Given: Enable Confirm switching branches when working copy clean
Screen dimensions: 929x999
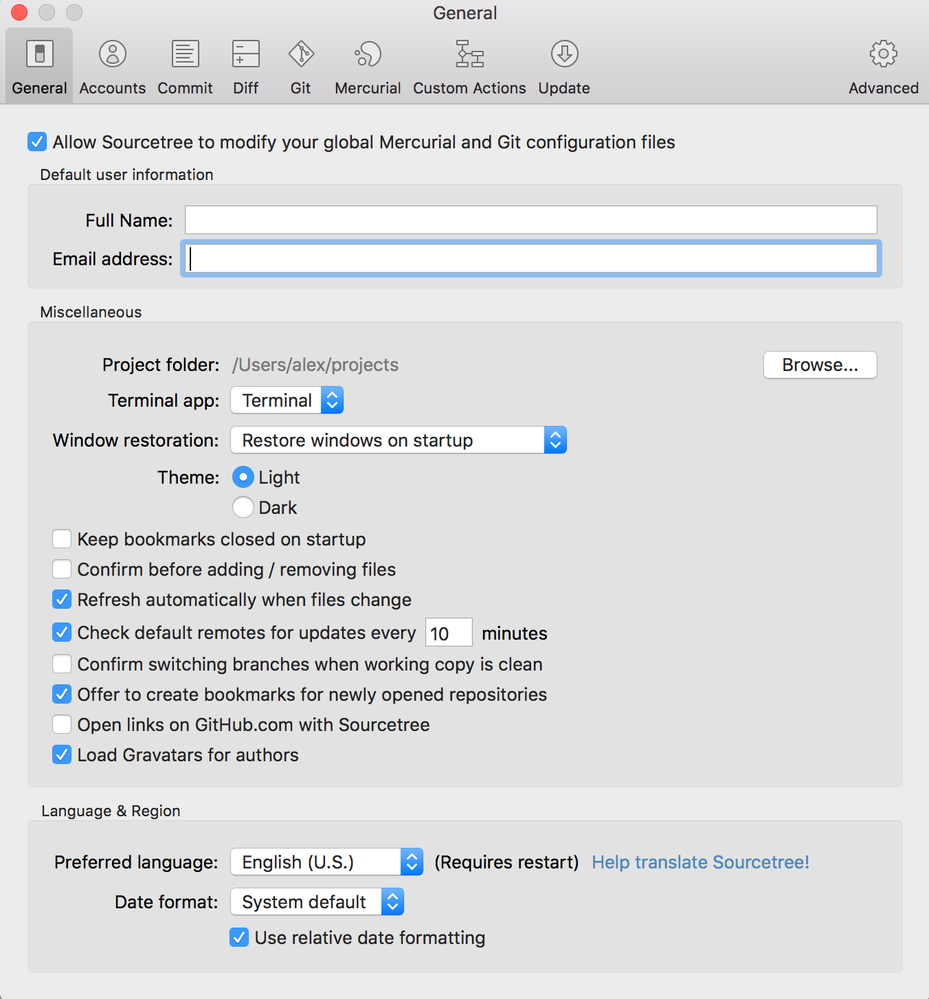Looking at the screenshot, I should tap(62, 664).
